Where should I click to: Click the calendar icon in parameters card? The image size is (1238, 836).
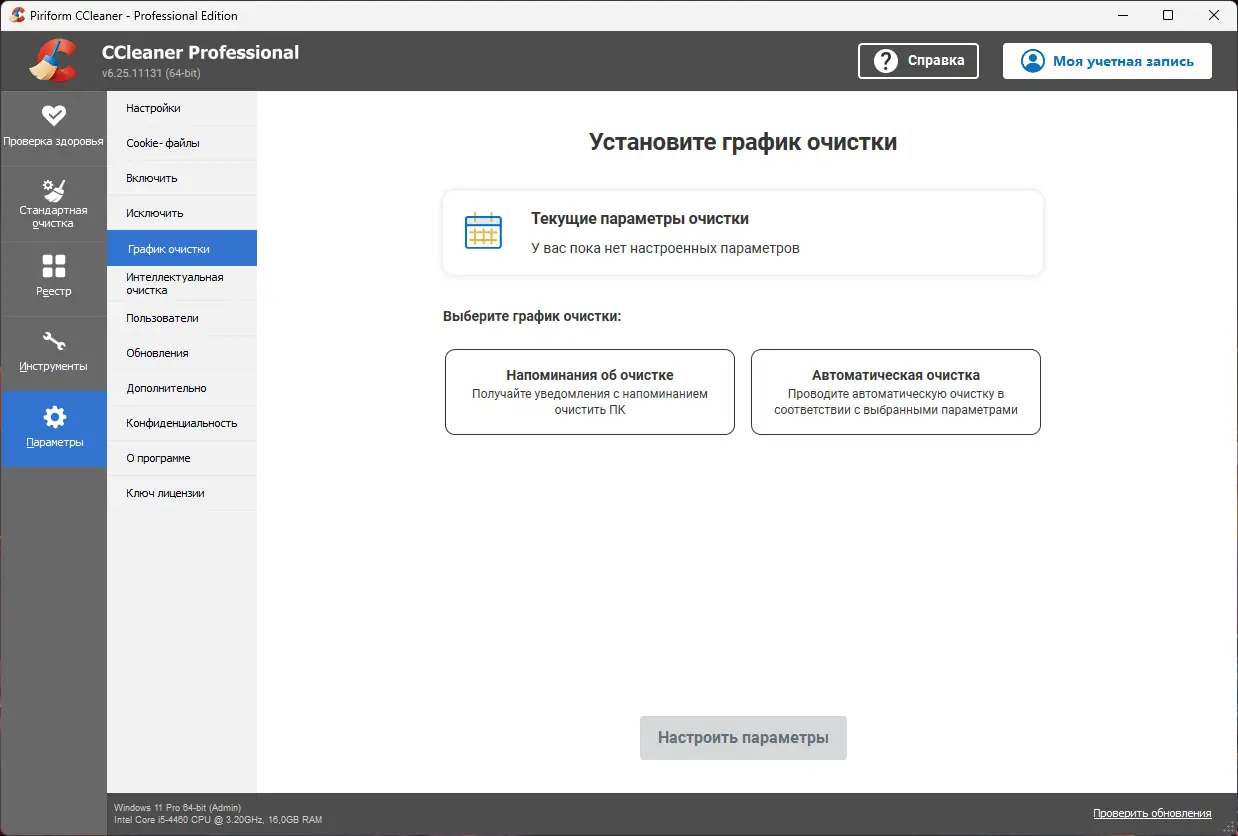point(483,231)
